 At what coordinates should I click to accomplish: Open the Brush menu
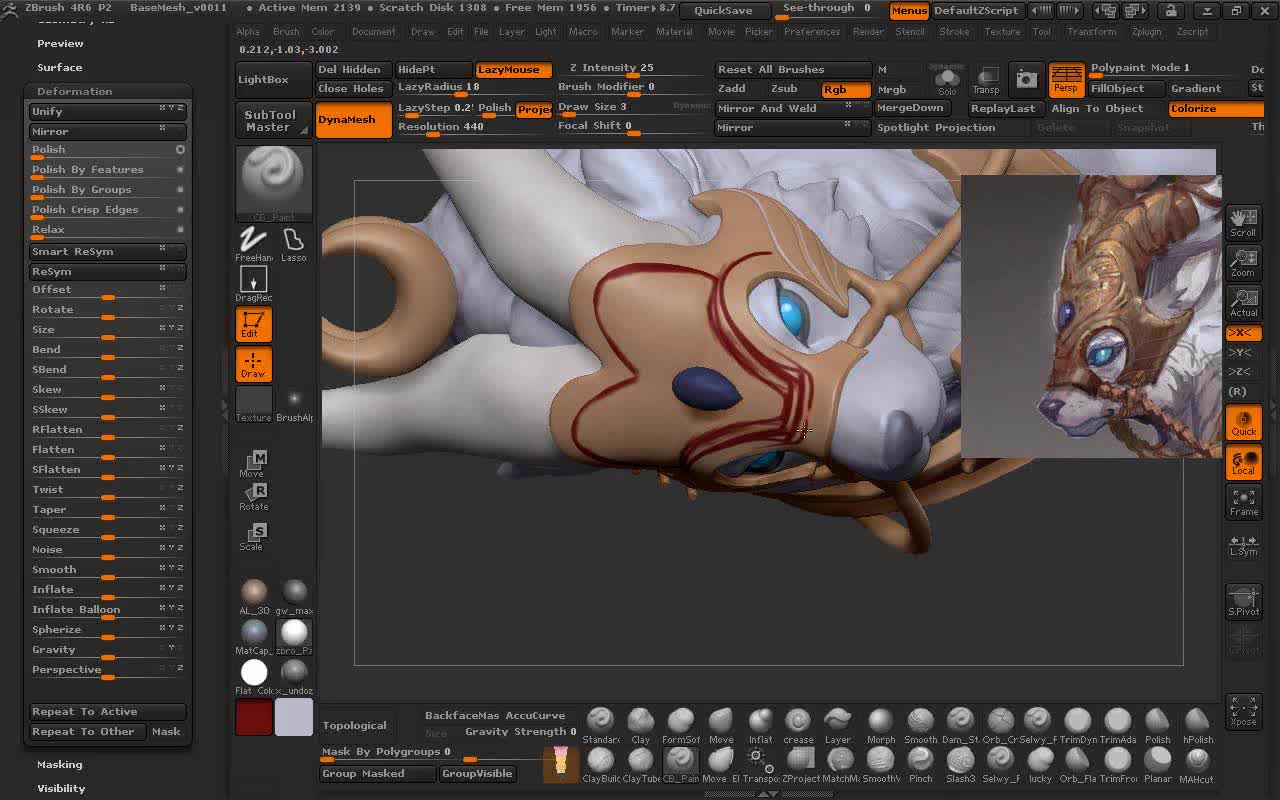[x=286, y=31]
